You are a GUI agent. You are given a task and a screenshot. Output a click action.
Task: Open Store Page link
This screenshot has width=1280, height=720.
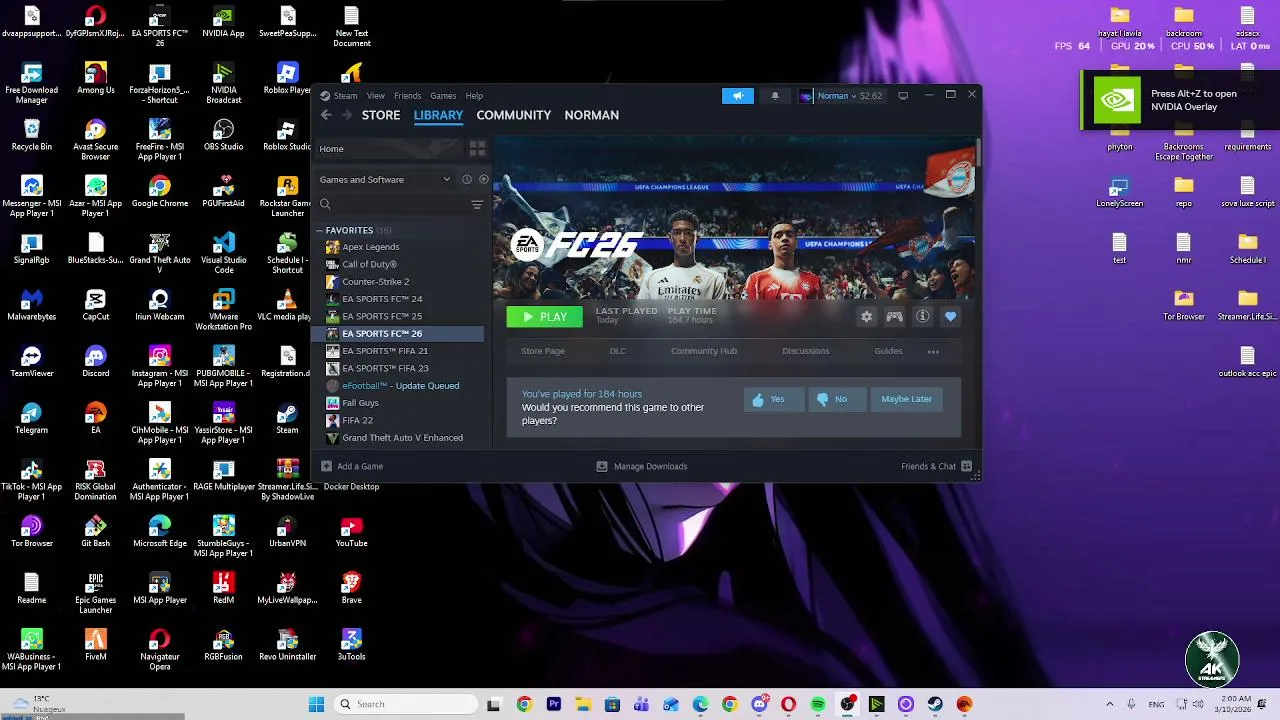pyautogui.click(x=543, y=351)
